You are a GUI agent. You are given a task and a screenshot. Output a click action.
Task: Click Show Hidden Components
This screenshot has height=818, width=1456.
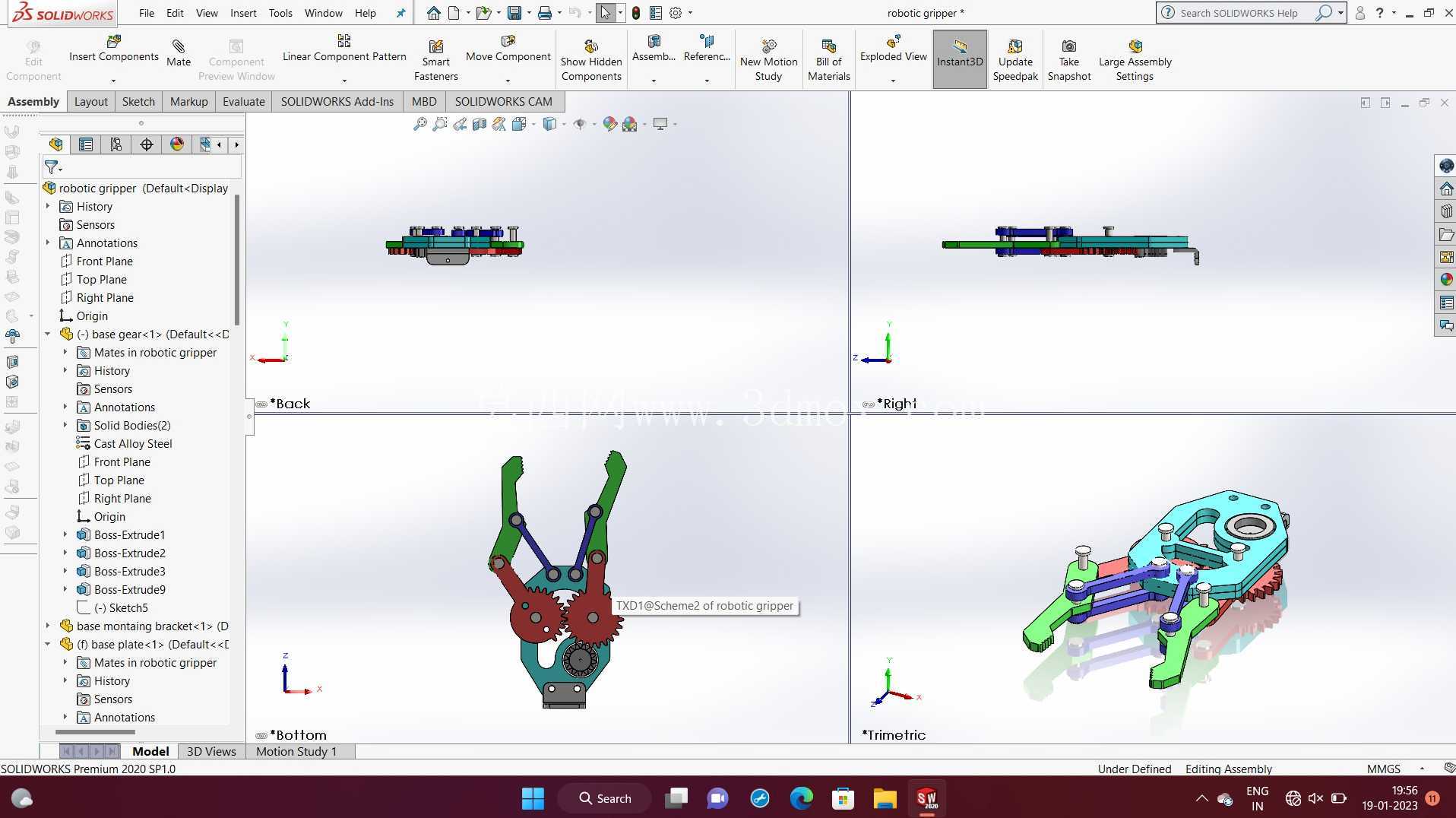click(x=591, y=60)
